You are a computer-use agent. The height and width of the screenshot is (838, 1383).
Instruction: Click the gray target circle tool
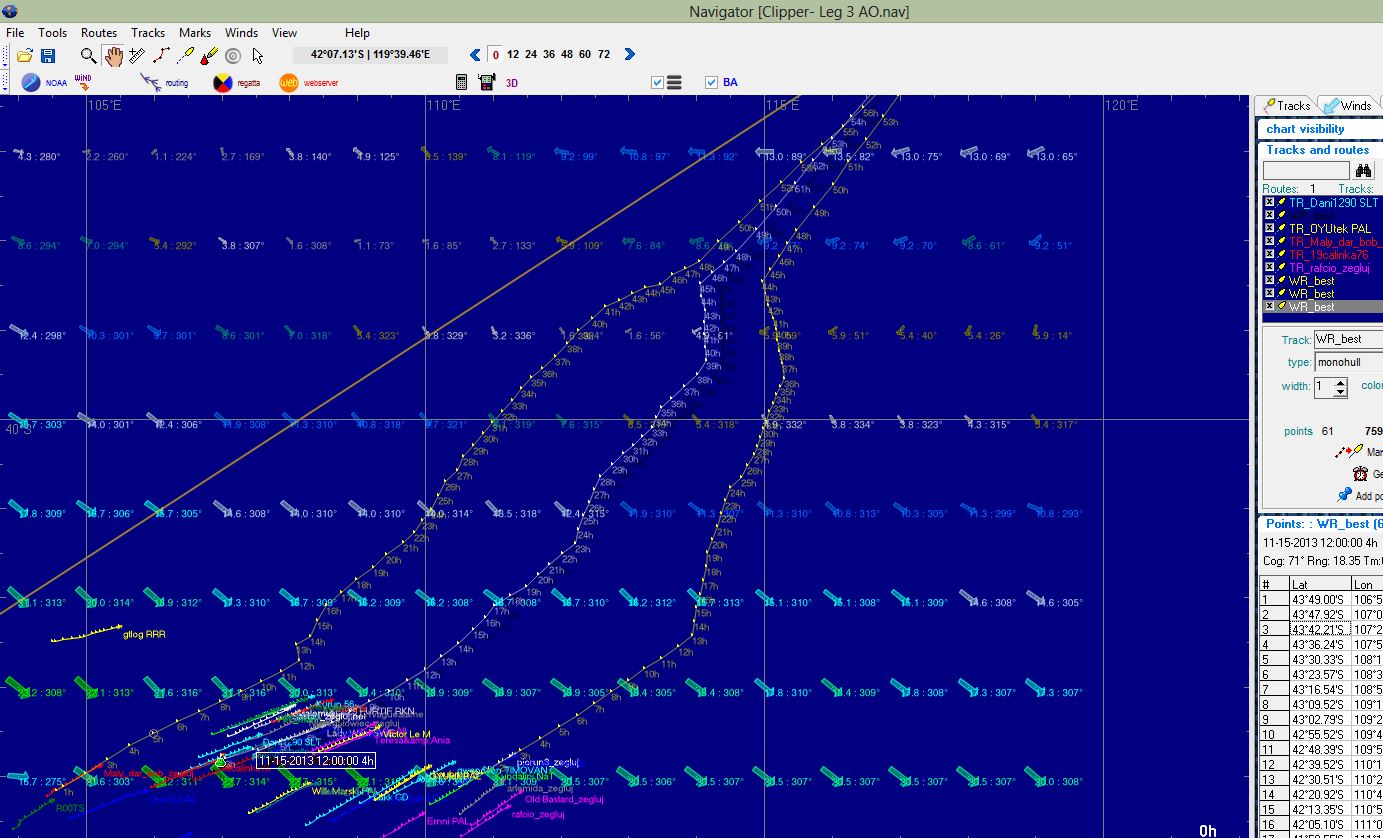pos(233,55)
